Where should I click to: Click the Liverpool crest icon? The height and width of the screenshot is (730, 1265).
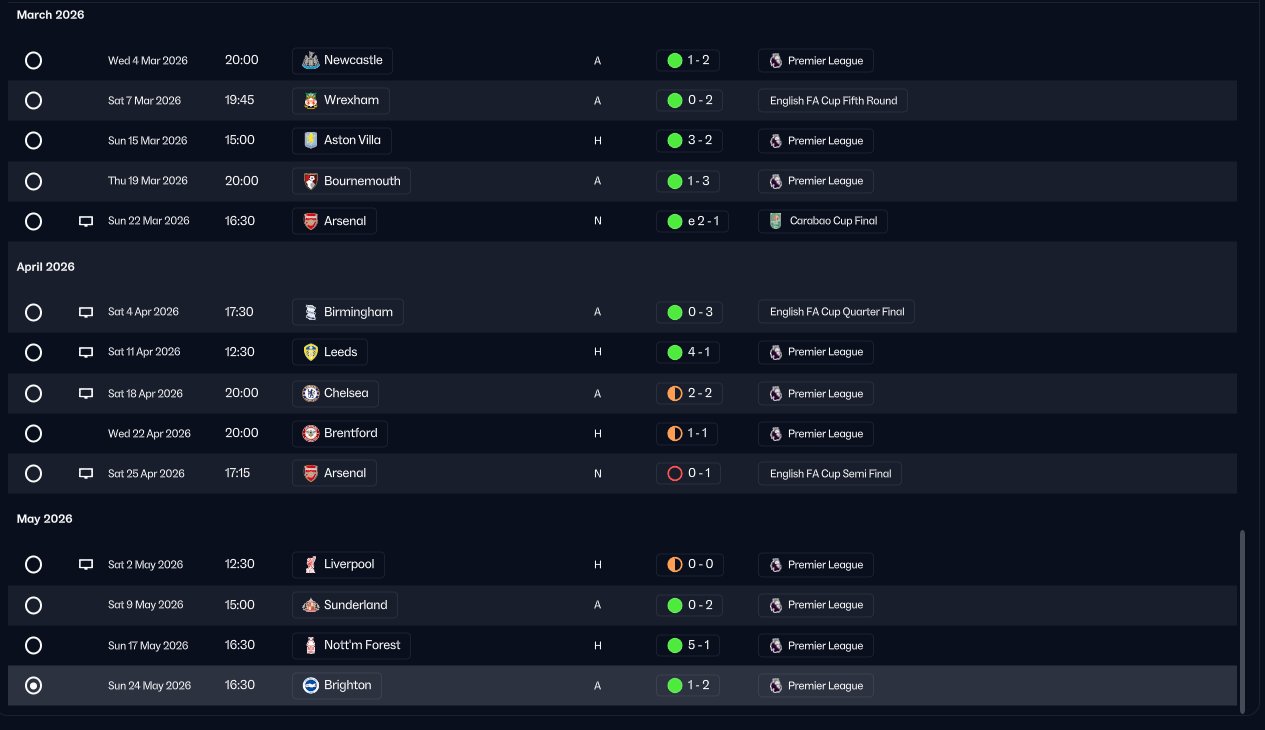pos(311,565)
